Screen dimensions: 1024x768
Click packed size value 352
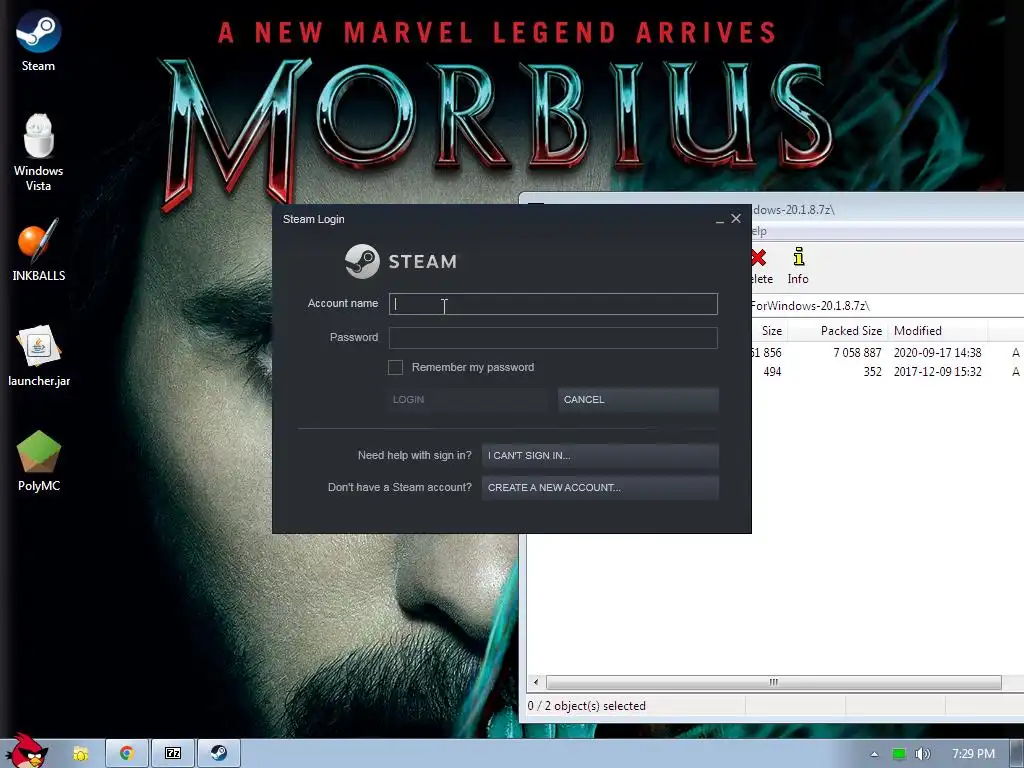[872, 372]
